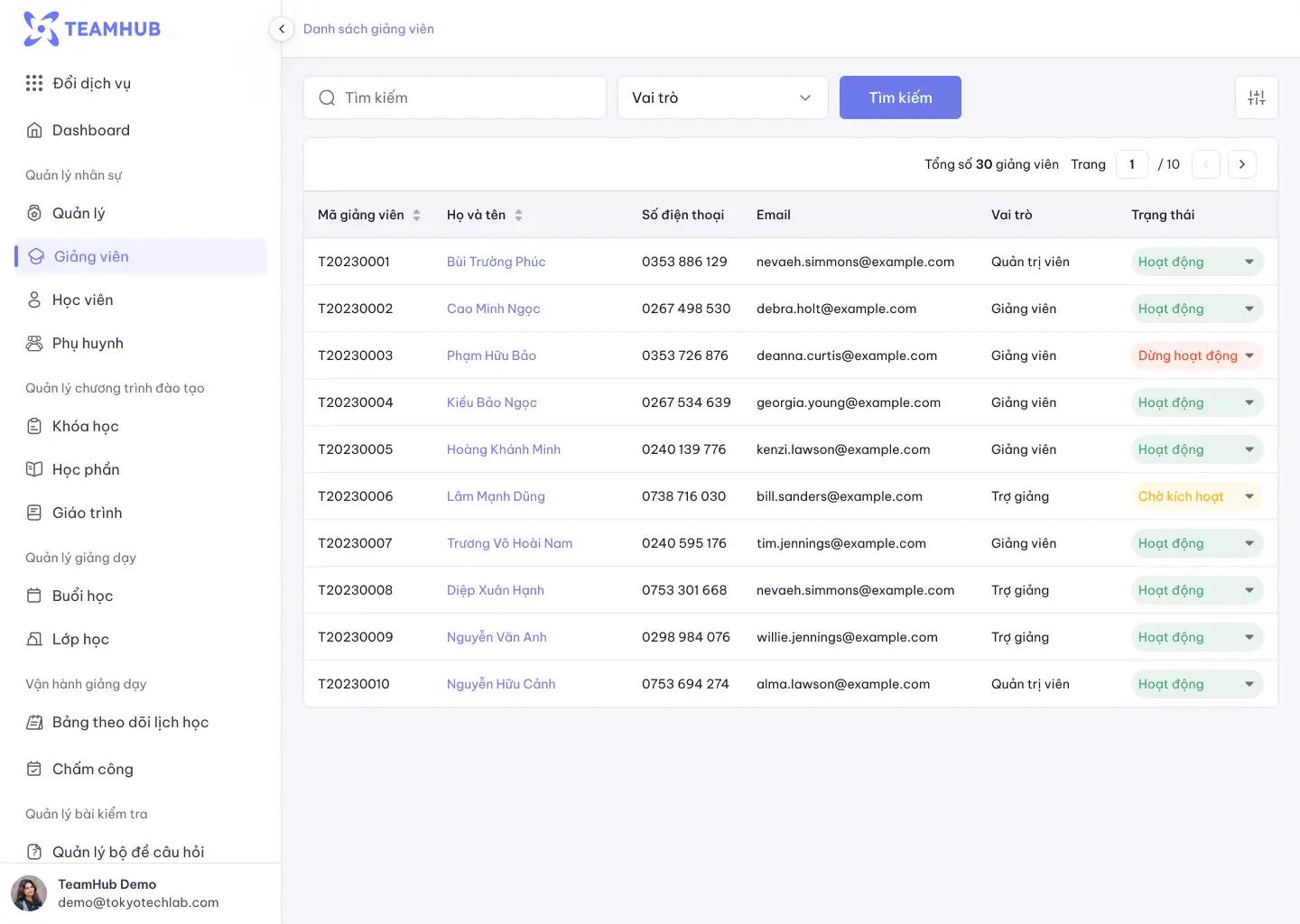This screenshot has width=1300, height=924.
Task: Open status dropdown for Diệp Xuân Hạnh
Action: tap(1197, 590)
